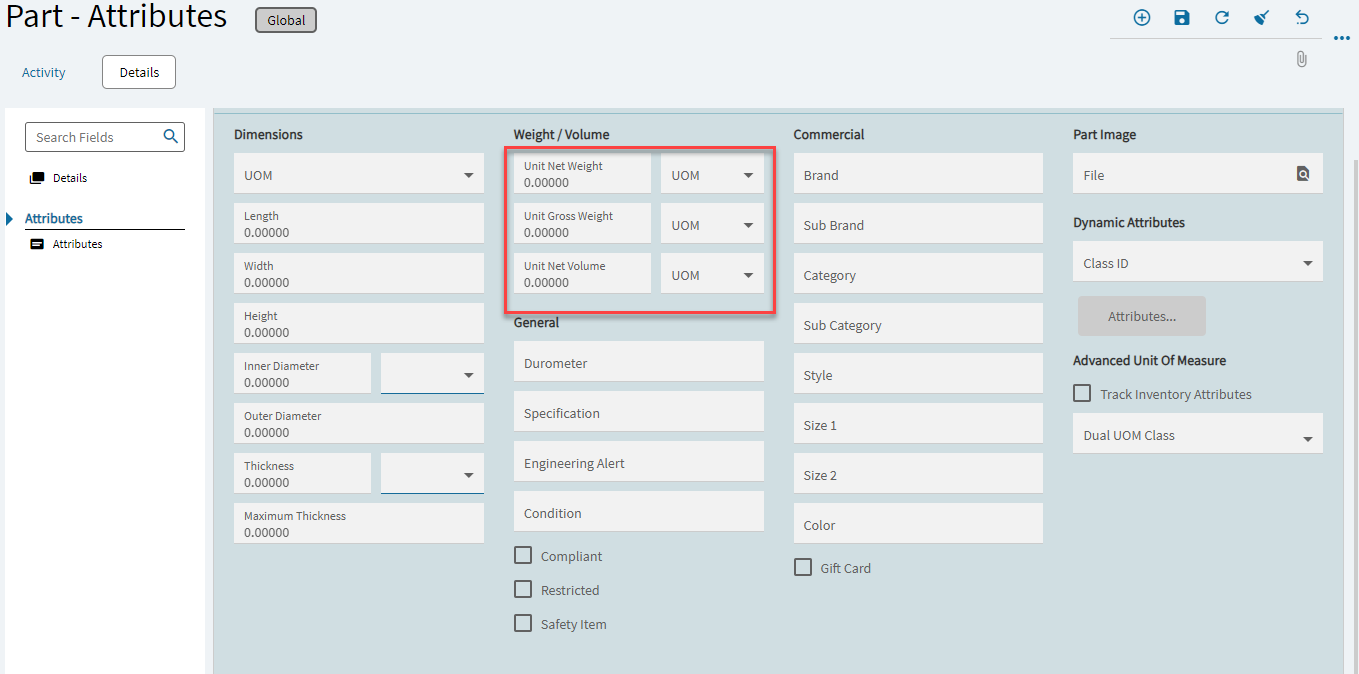Click the clear broom icon
The width and height of the screenshot is (1359, 674).
pos(1262,18)
